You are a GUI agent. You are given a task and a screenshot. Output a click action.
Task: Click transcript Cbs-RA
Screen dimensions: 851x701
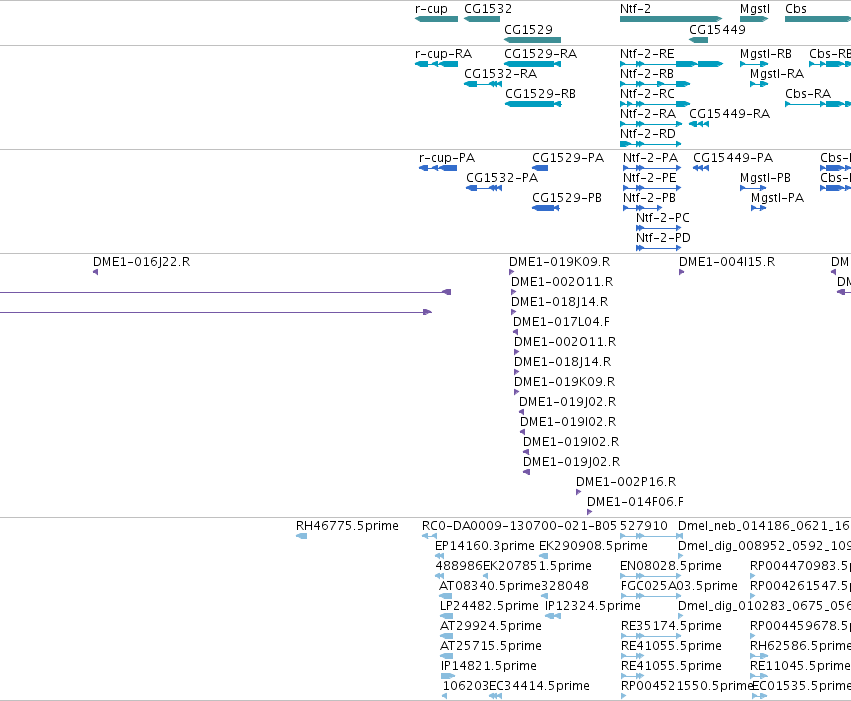click(x=808, y=94)
